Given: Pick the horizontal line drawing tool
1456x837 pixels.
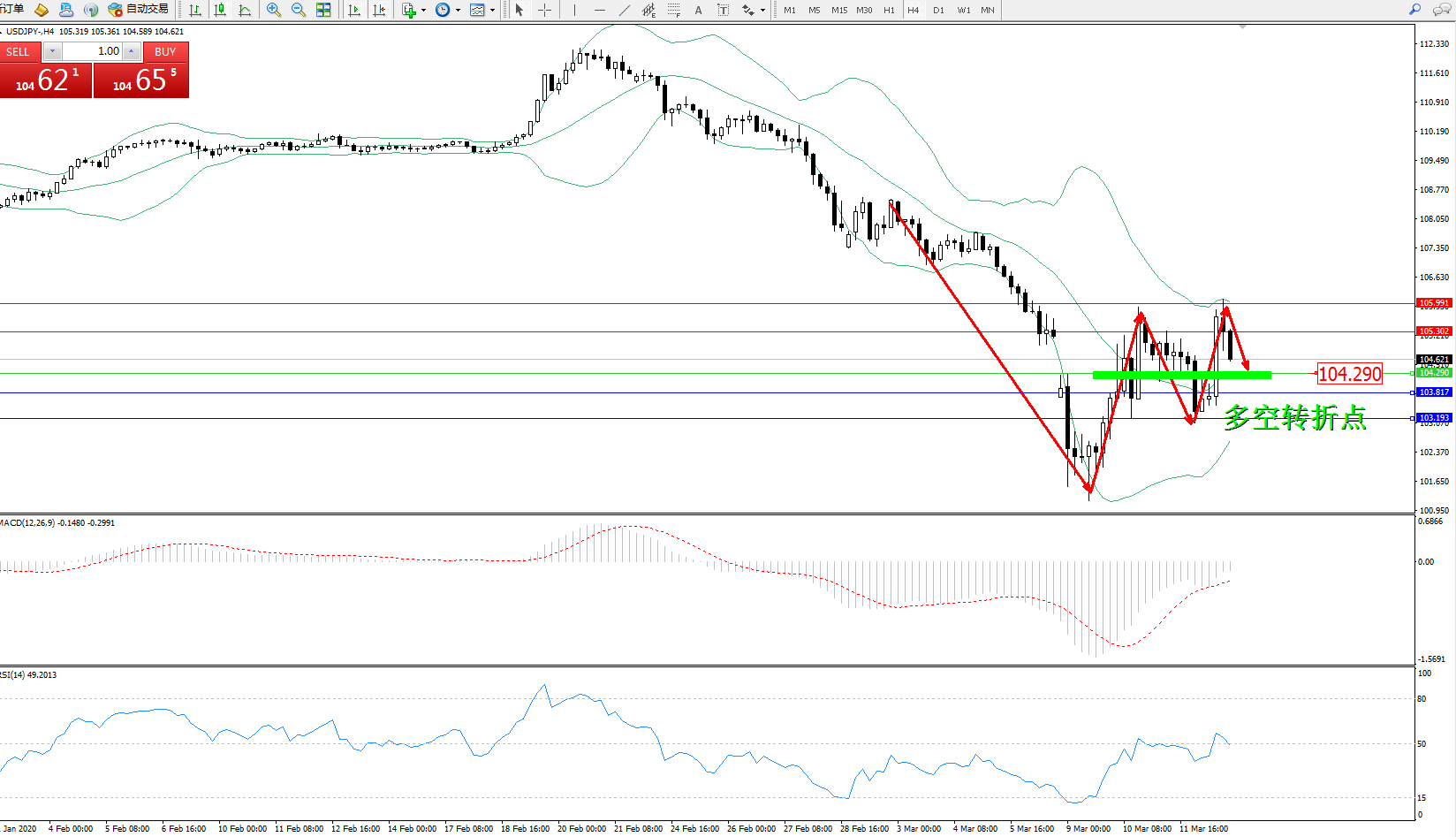Looking at the screenshot, I should [x=600, y=10].
